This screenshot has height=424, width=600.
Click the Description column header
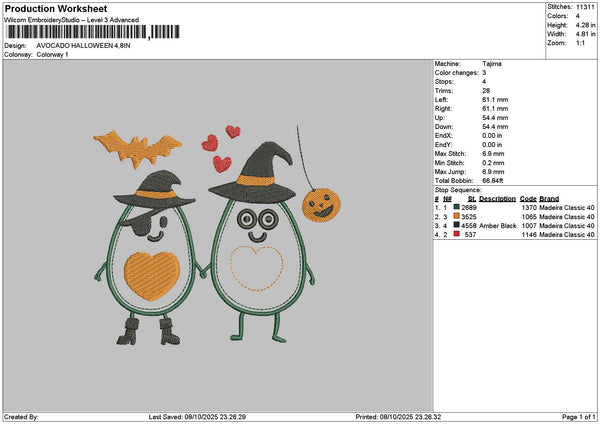(497, 199)
